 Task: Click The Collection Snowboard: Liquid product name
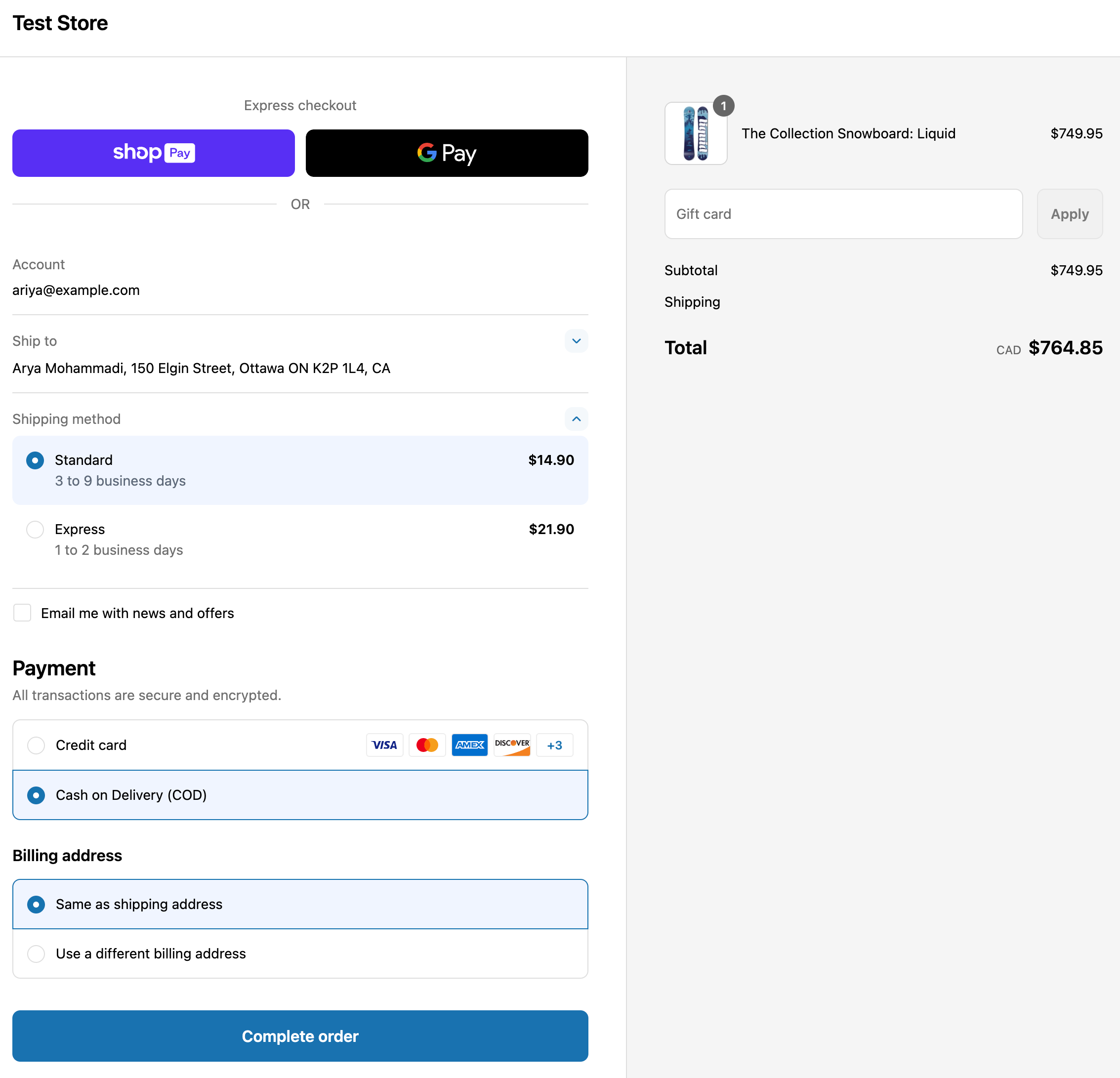pyautogui.click(x=849, y=134)
